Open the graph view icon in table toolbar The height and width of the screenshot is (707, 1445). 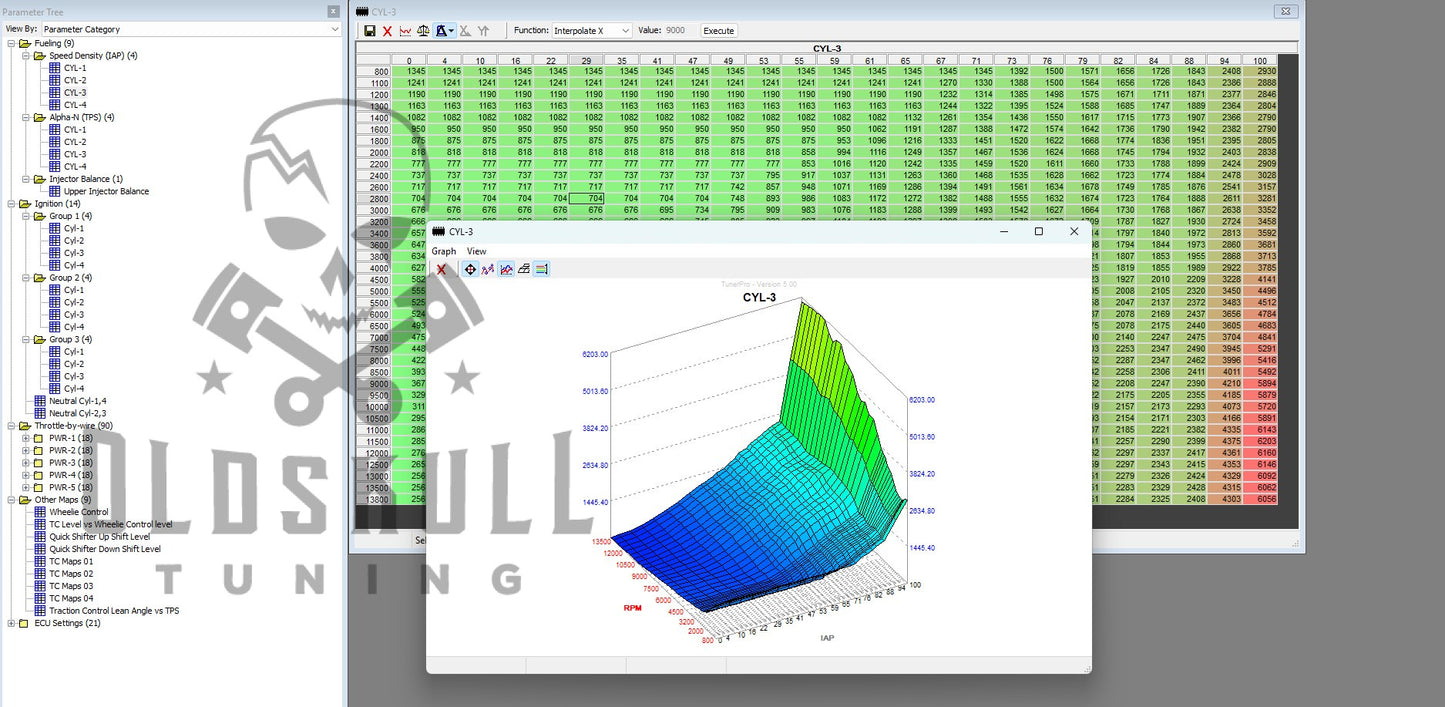point(405,31)
